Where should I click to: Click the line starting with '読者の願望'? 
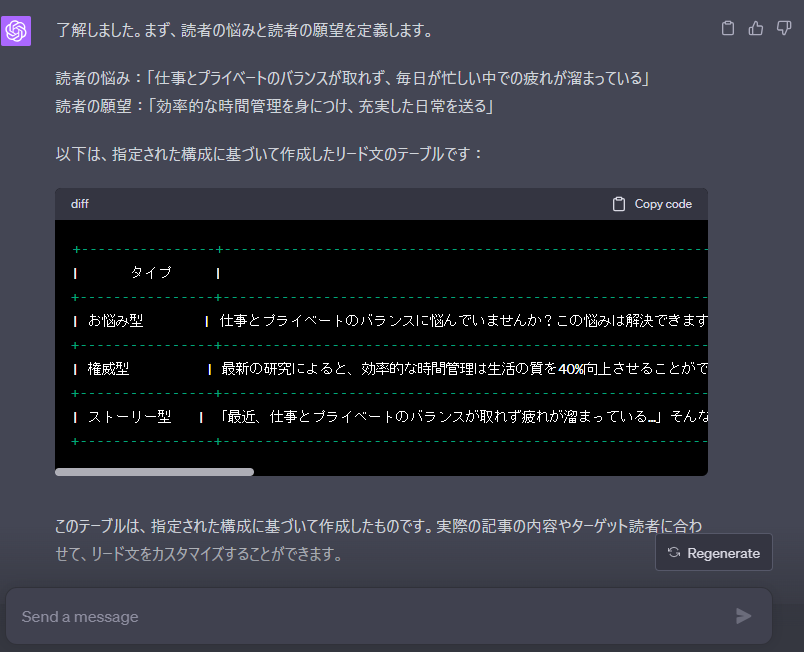click(274, 107)
